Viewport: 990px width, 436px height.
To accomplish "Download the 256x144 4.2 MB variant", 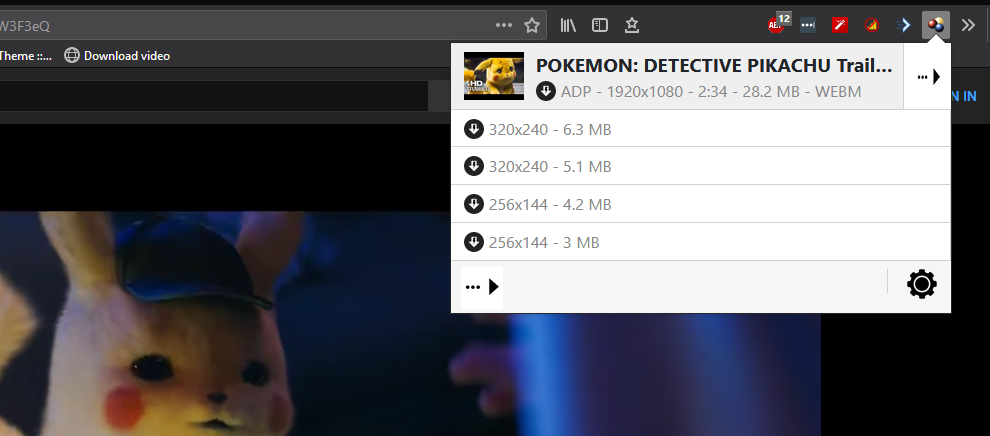I will (474, 204).
